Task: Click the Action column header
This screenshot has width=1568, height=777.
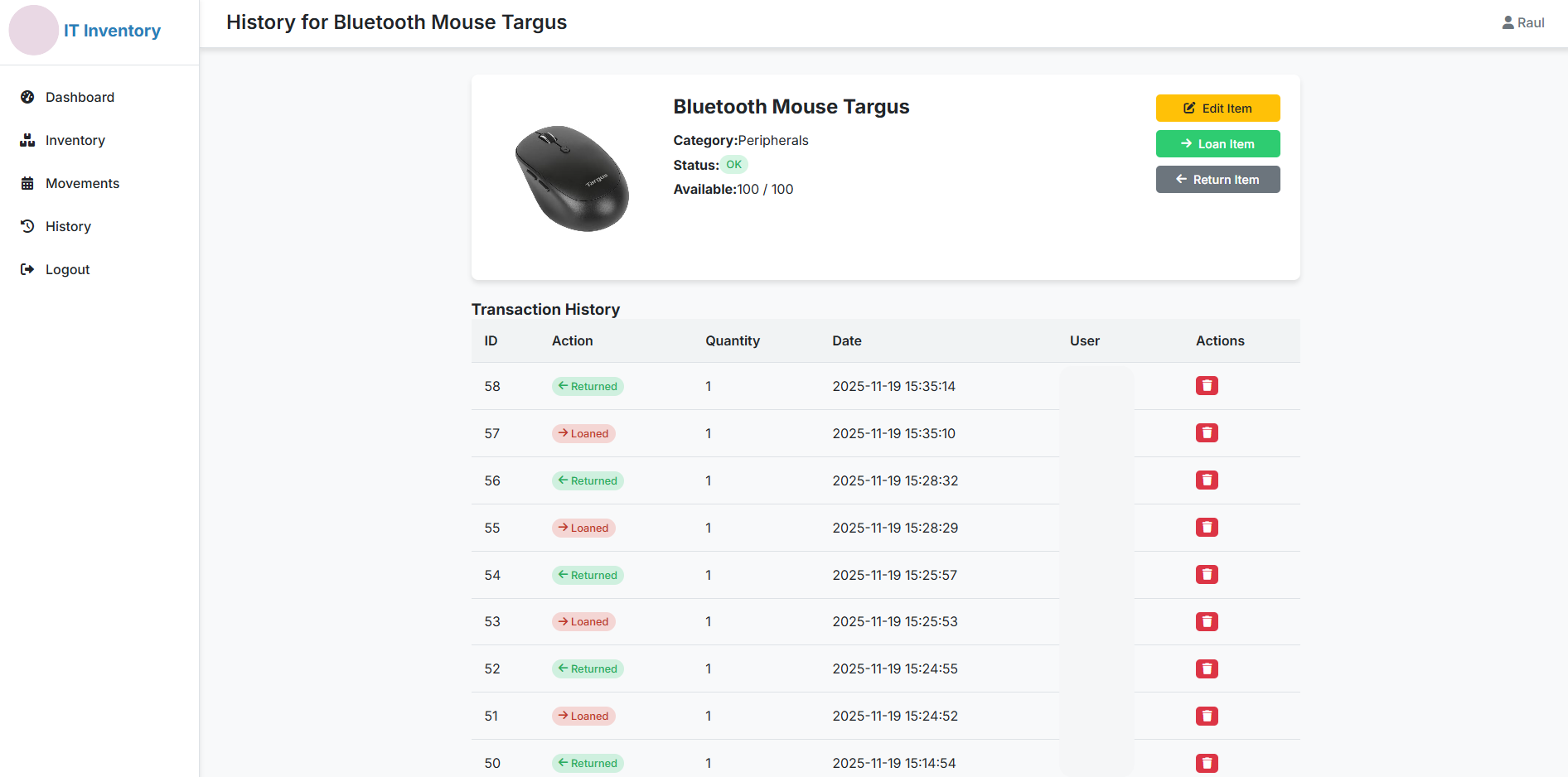Action: (x=573, y=340)
